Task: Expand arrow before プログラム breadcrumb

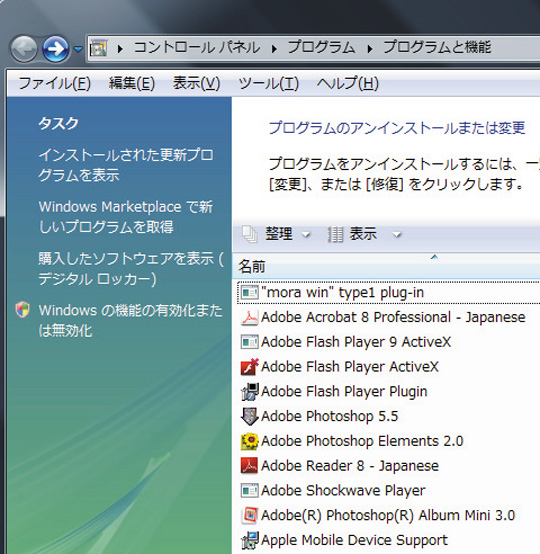Action: tap(274, 49)
